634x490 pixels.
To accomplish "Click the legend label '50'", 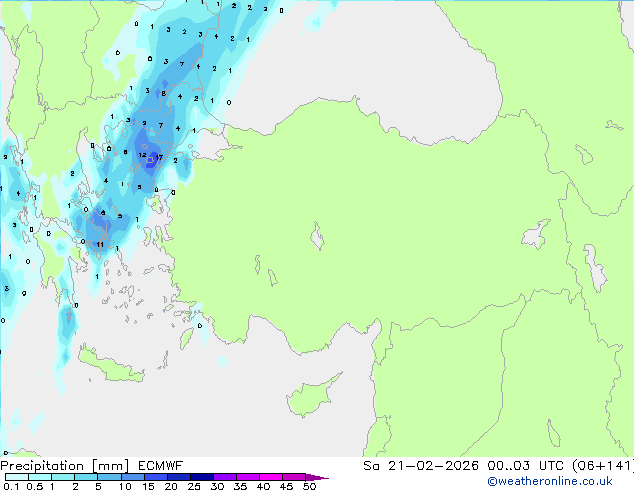I will tap(309, 486).
